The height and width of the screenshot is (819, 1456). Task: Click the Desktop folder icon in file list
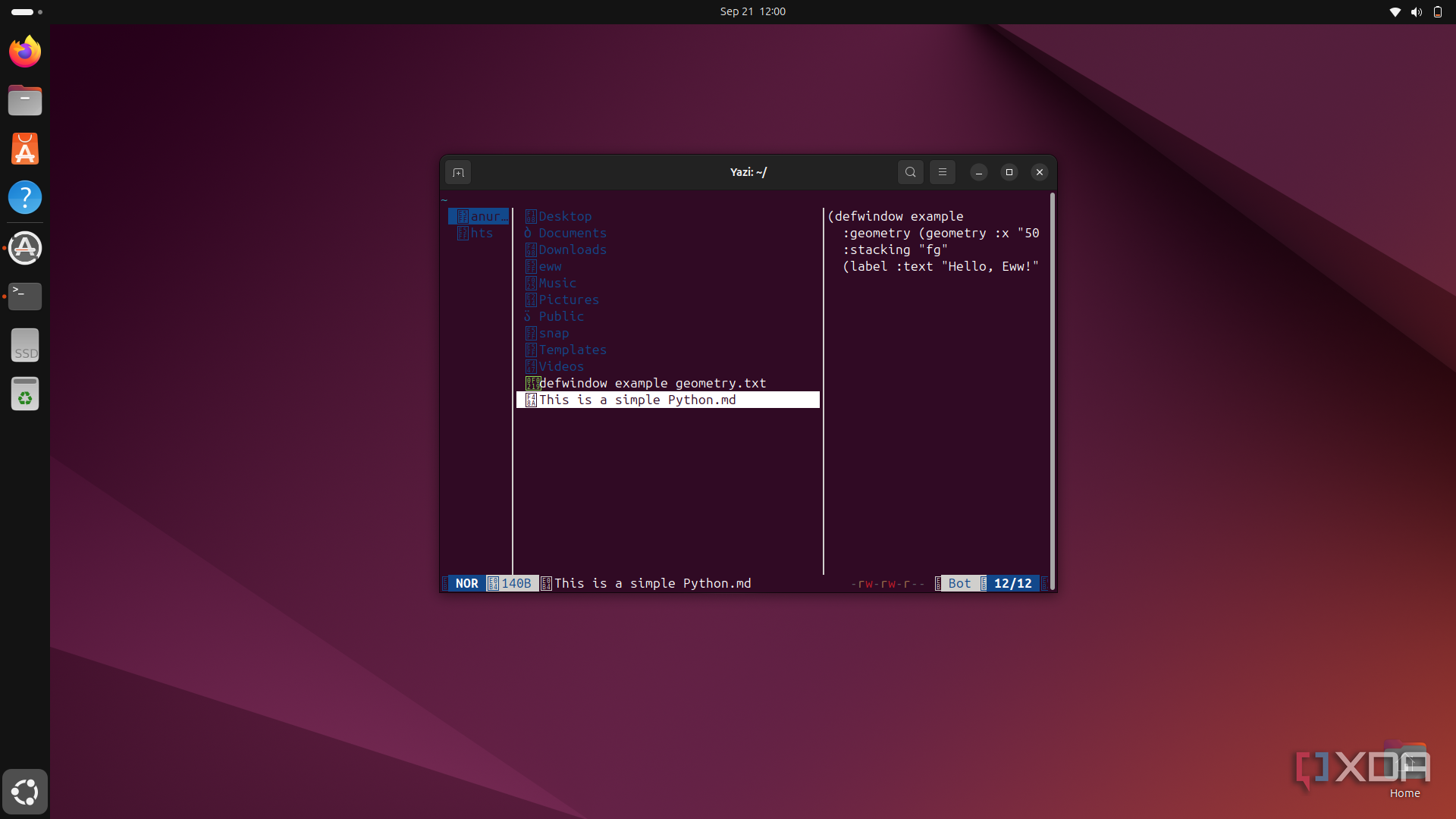click(x=531, y=216)
